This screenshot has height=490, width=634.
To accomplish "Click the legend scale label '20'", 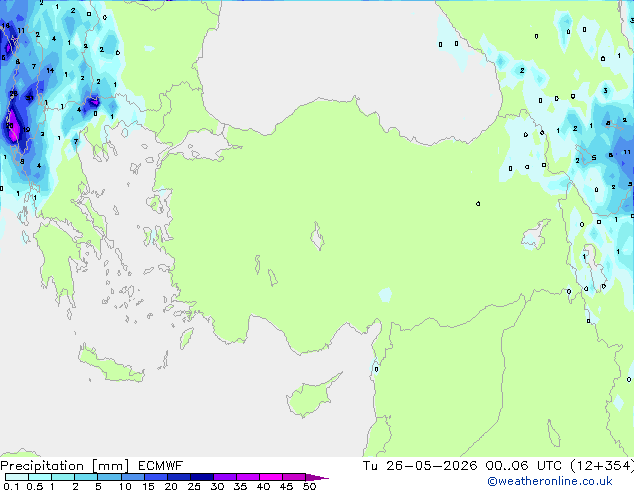I will 171,486.
